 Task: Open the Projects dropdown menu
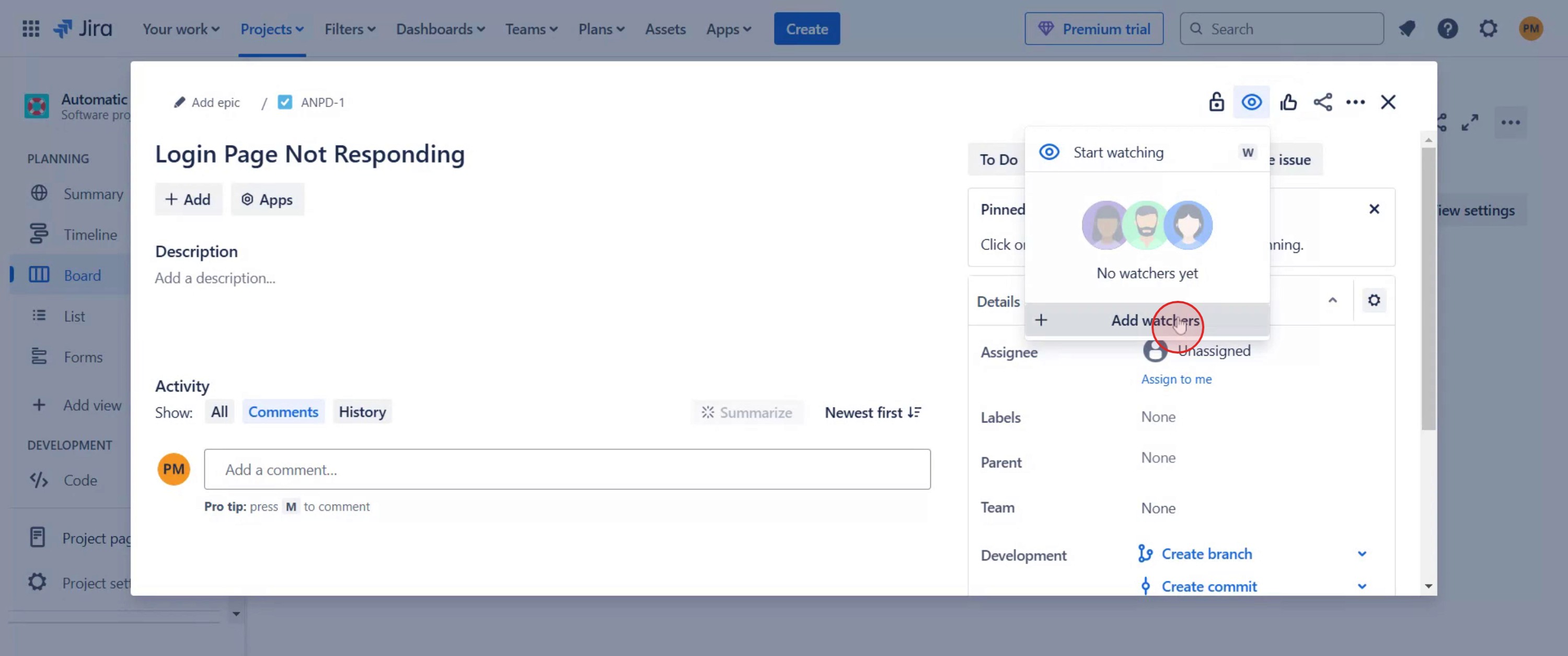click(x=271, y=29)
